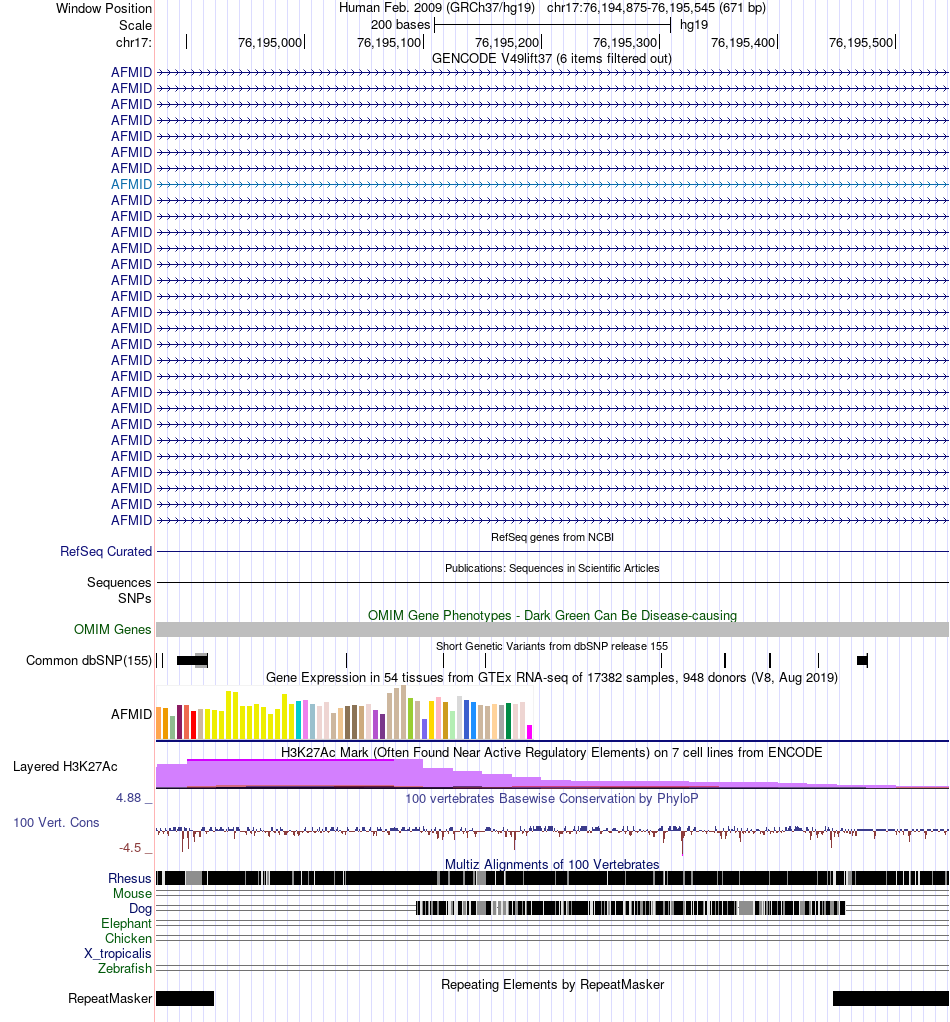Click the Rhesus alignment block row

(x=552, y=878)
